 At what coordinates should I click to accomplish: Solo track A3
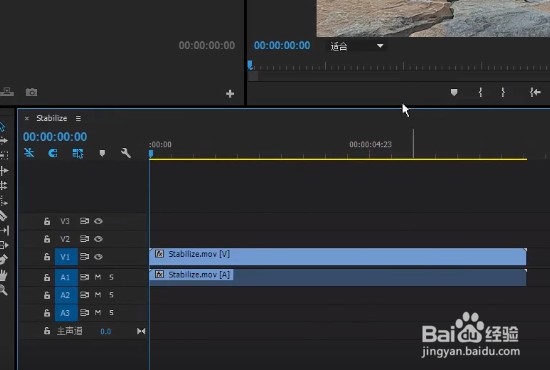(111, 312)
